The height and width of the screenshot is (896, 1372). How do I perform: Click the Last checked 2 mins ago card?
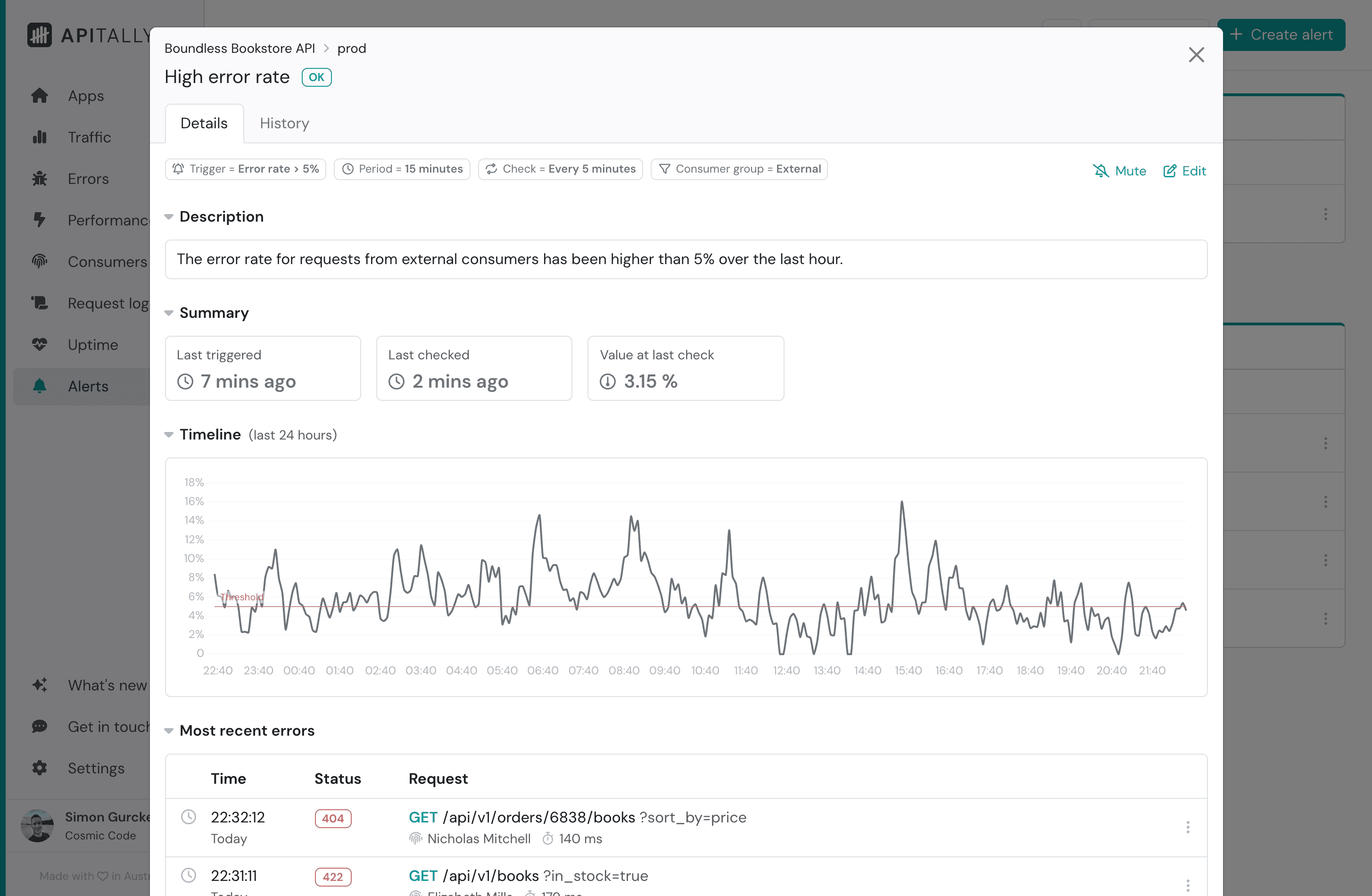tap(474, 368)
